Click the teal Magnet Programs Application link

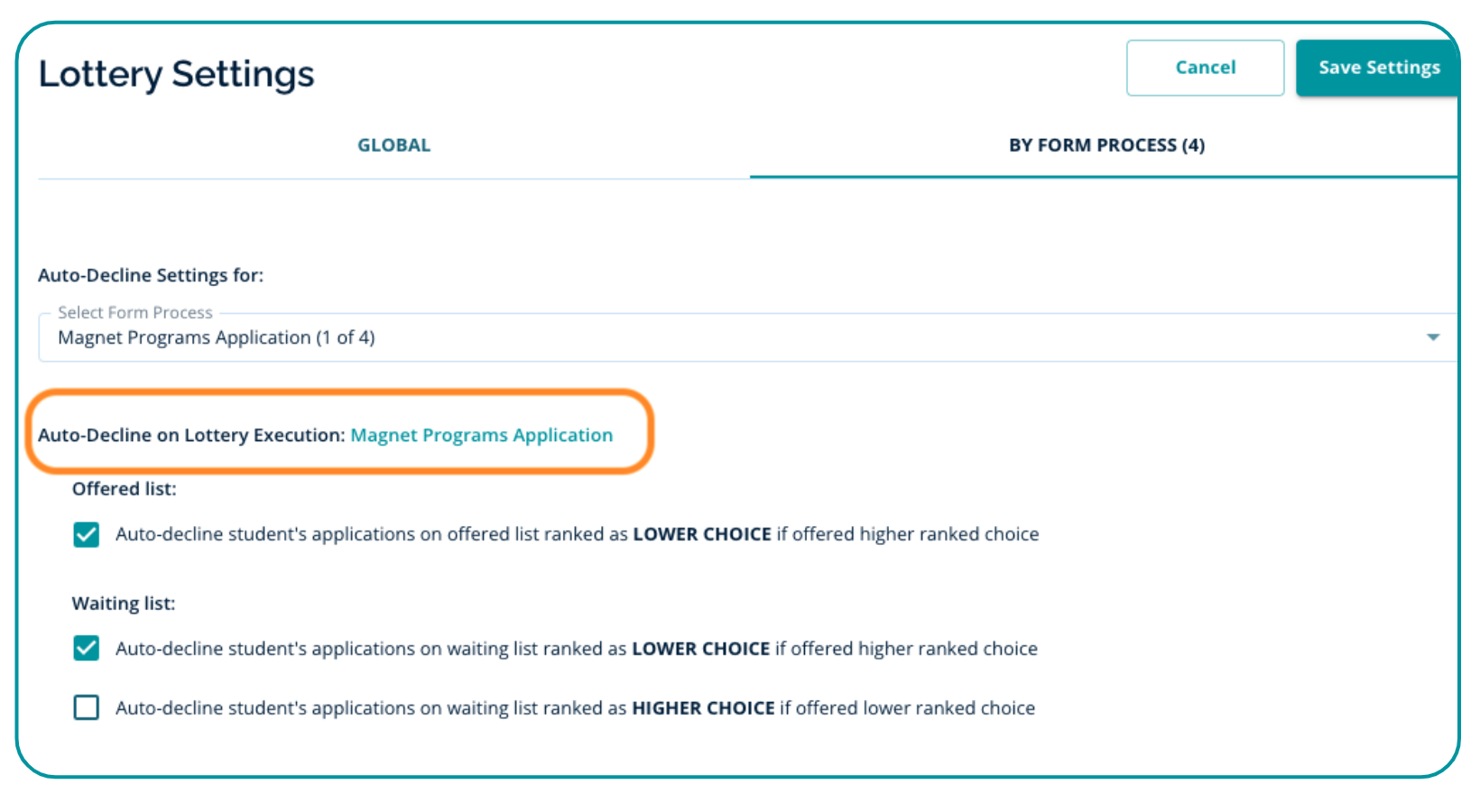click(481, 435)
